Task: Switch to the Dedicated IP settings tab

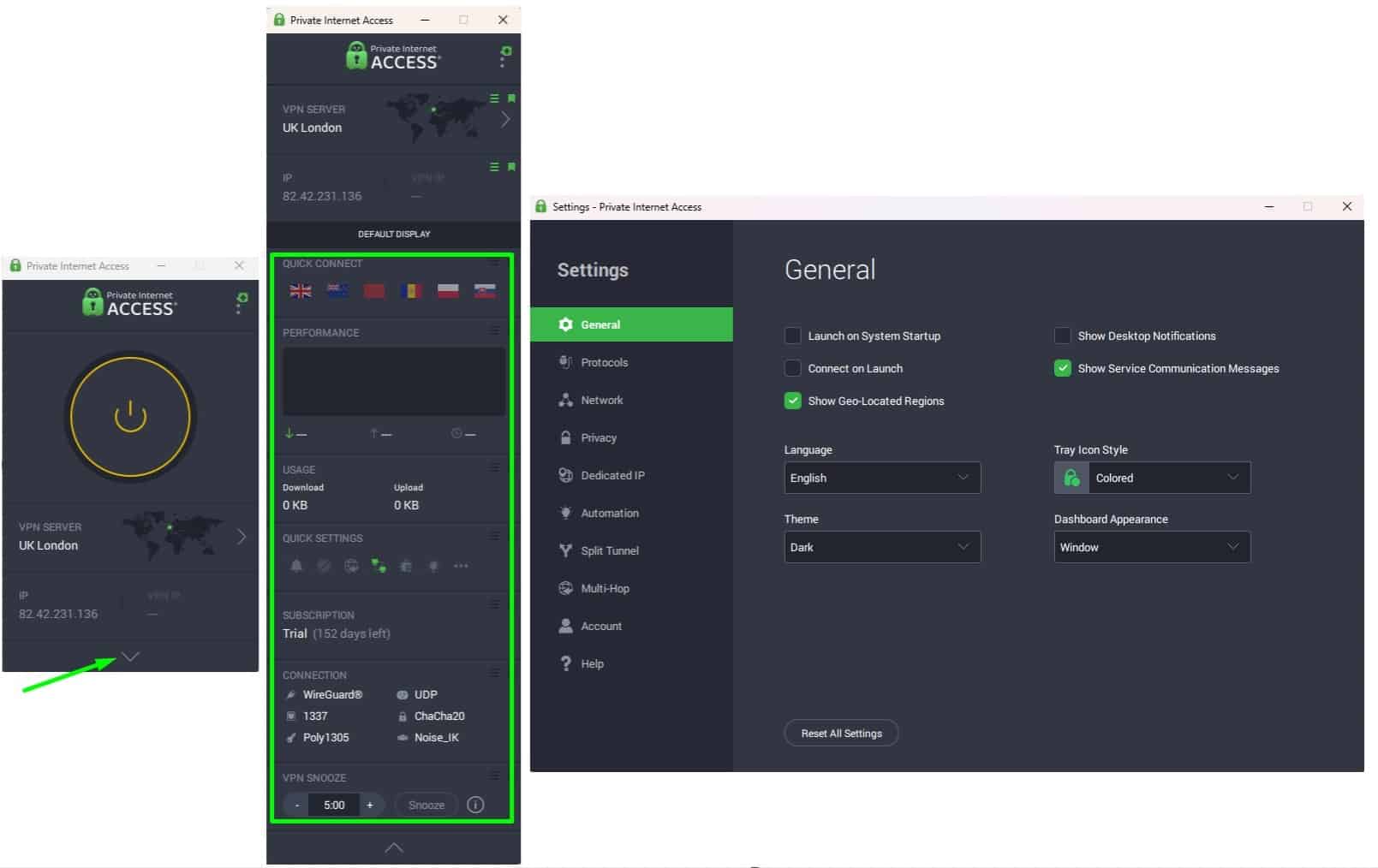Action: tap(631, 475)
